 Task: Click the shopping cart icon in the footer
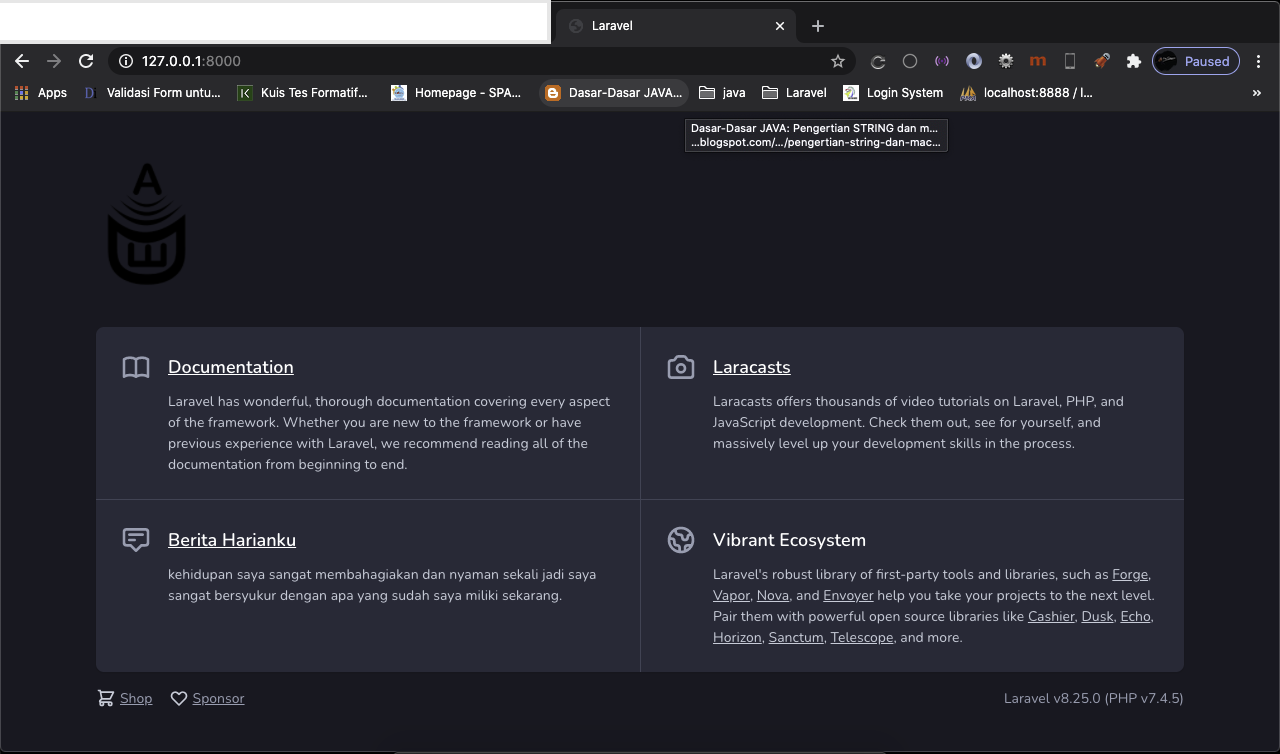pyautogui.click(x=105, y=699)
